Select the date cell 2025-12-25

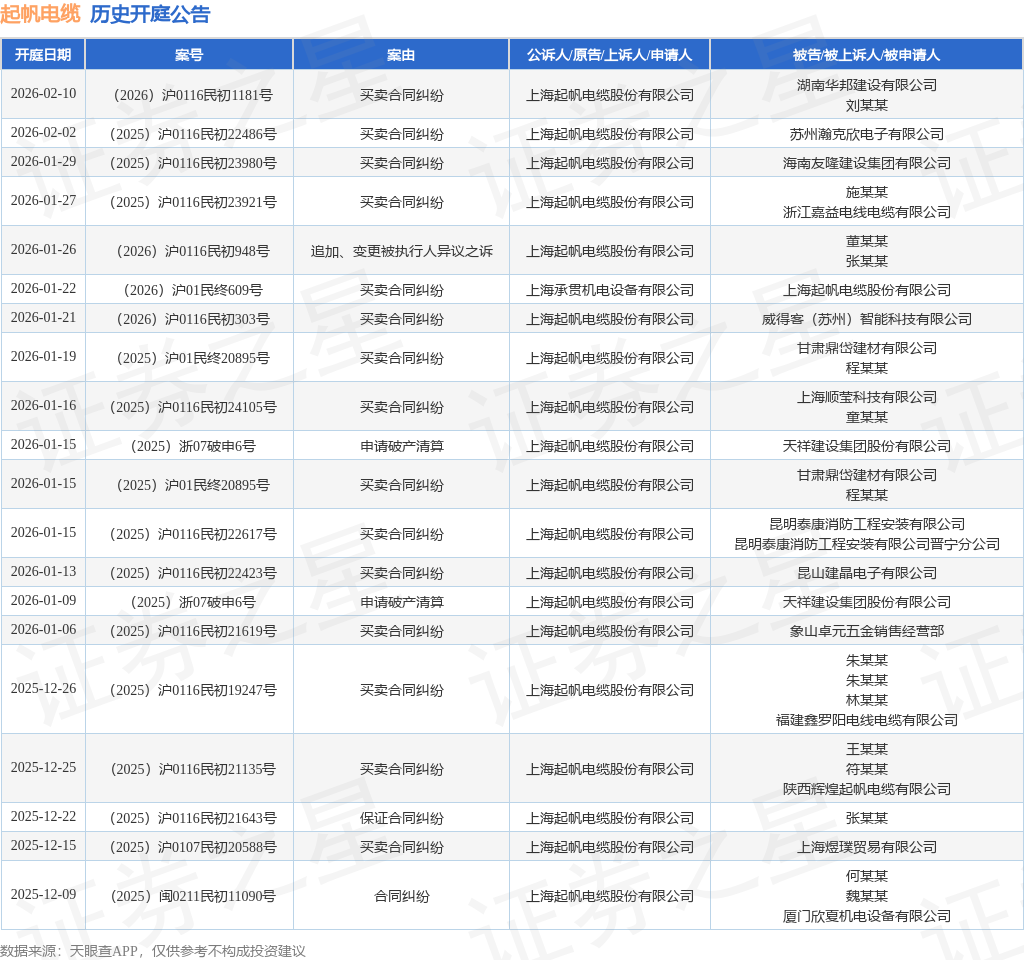(x=43, y=767)
